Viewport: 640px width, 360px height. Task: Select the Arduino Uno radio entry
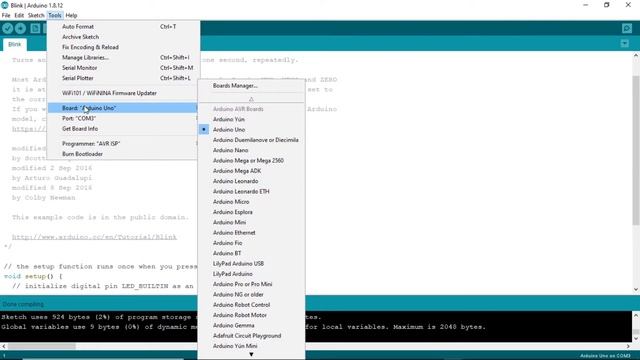coord(229,129)
